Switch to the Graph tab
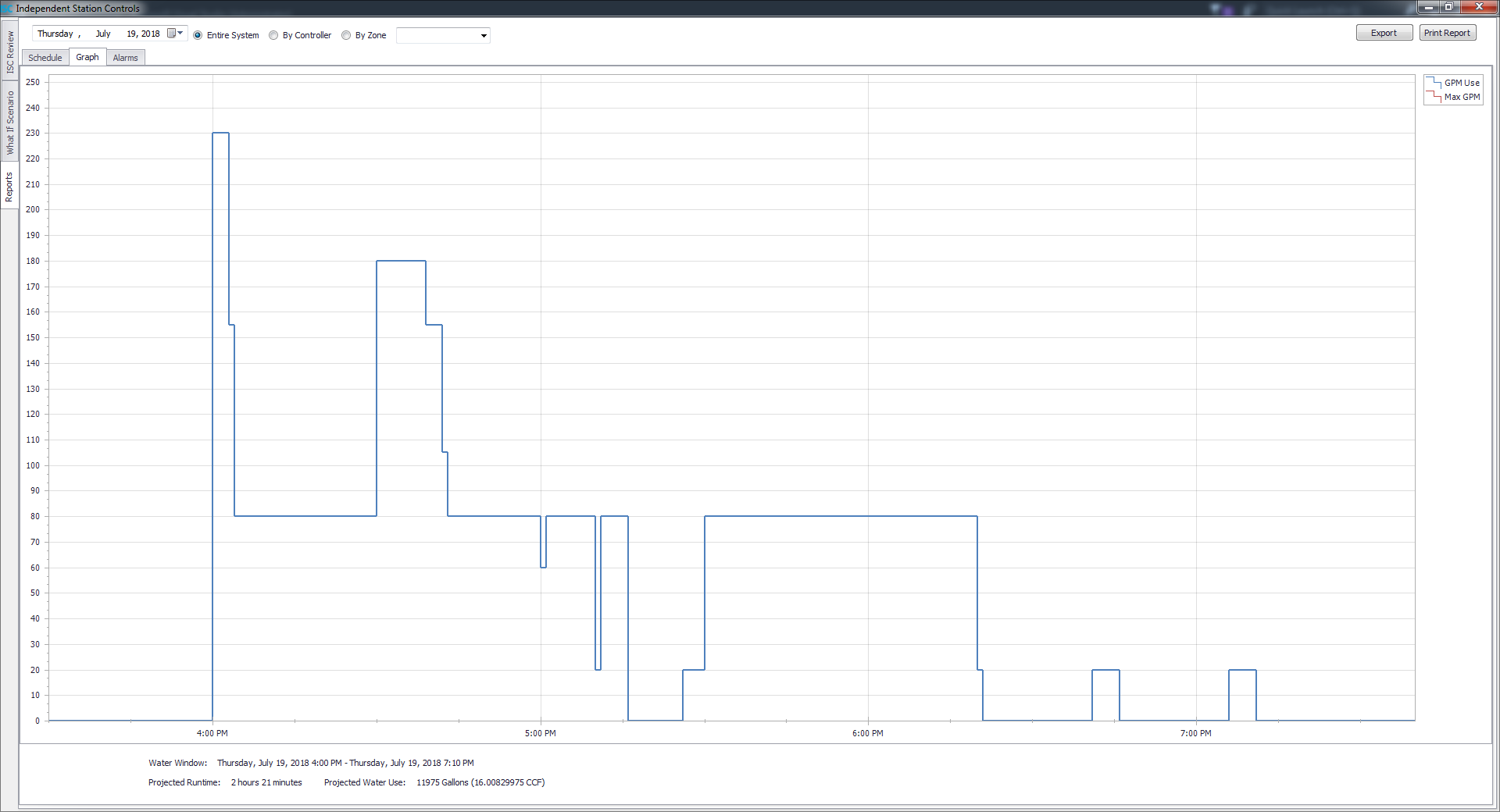 coord(87,57)
